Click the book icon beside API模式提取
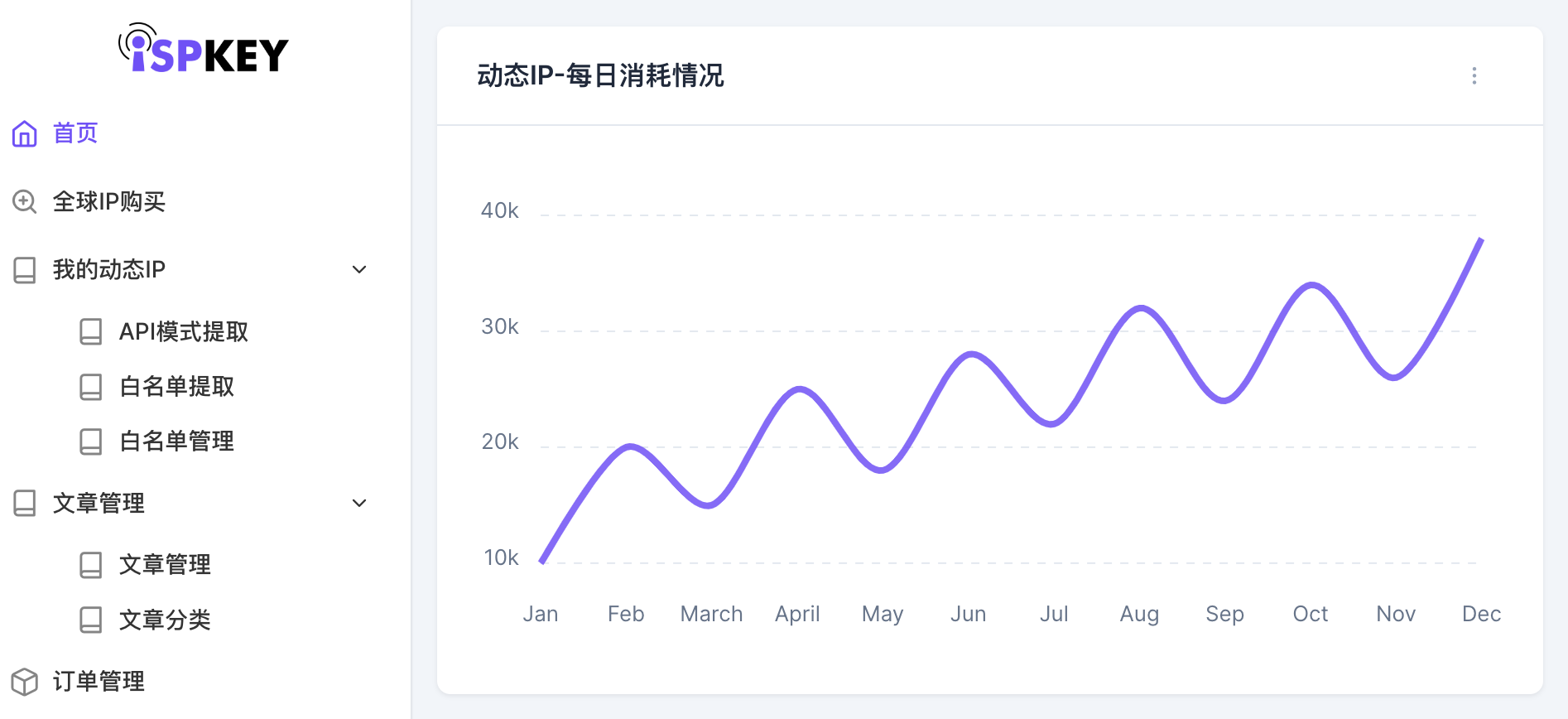 [x=91, y=331]
